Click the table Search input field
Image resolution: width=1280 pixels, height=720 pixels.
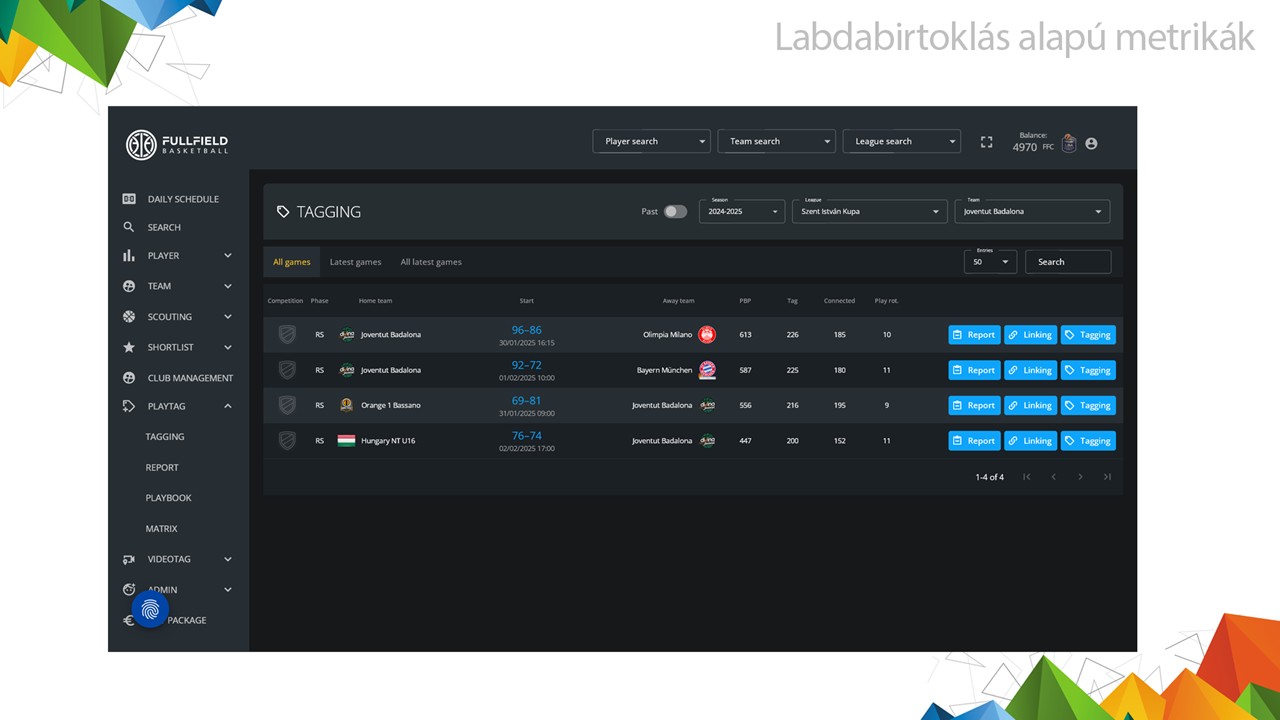(x=1067, y=262)
